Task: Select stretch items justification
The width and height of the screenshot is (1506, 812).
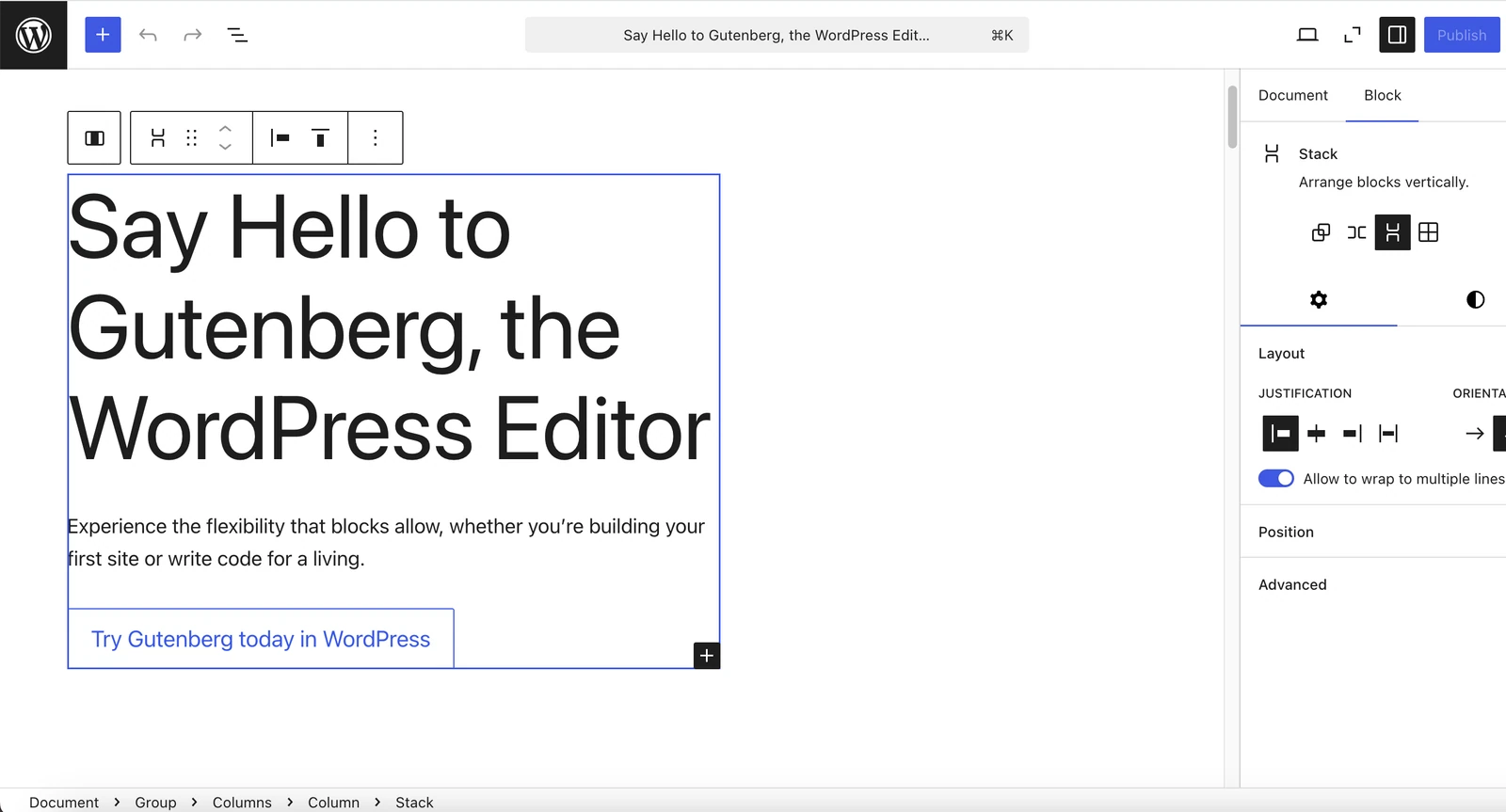Action: (1387, 433)
